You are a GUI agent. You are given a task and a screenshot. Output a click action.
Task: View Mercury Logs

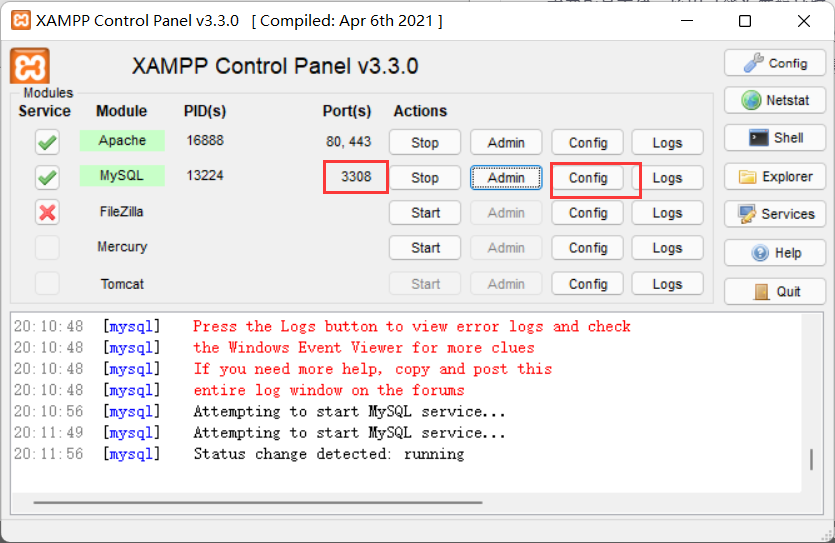pyautogui.click(x=667, y=248)
